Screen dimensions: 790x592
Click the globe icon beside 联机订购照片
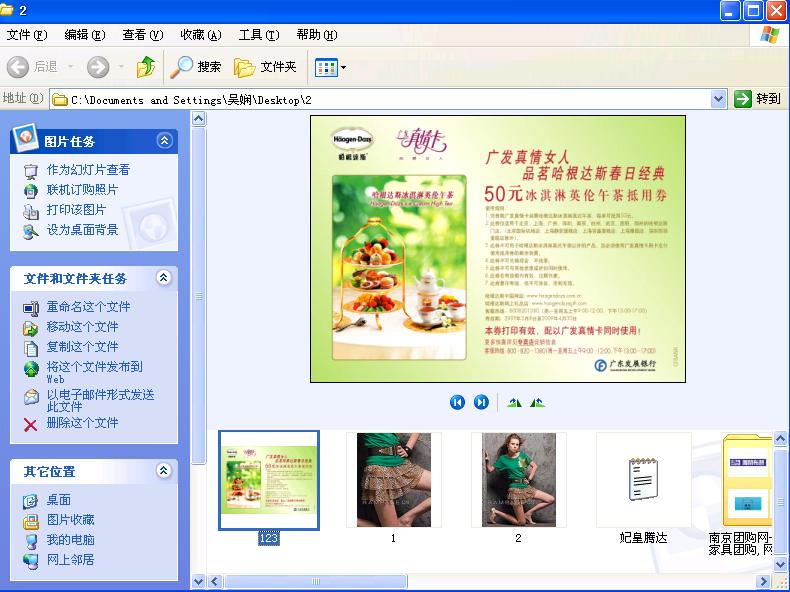click(31, 191)
